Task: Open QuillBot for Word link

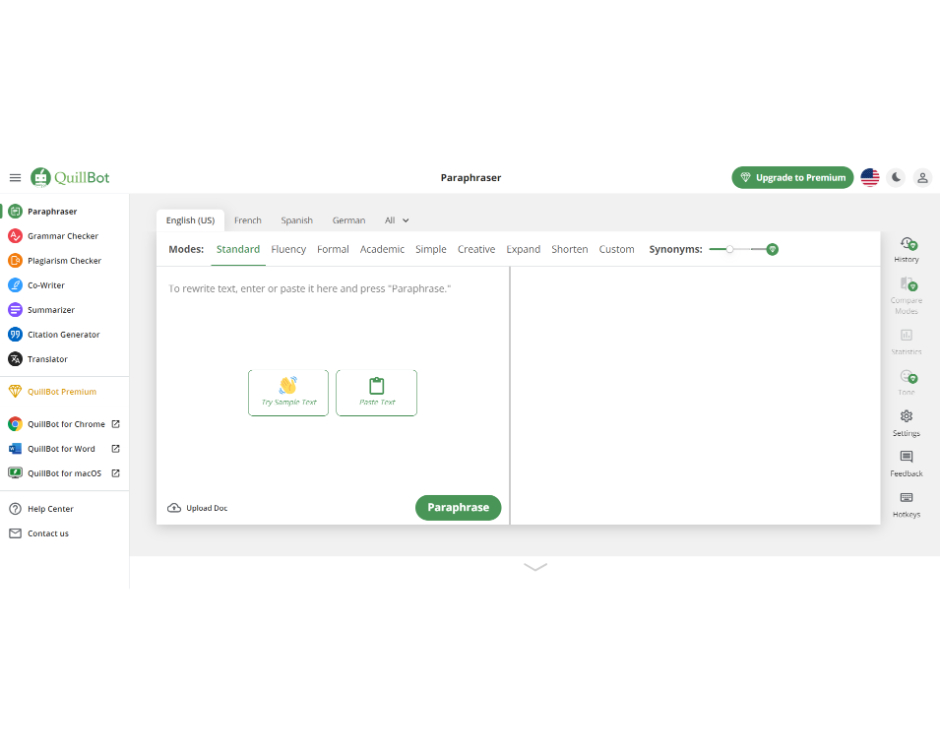Action: [65, 448]
